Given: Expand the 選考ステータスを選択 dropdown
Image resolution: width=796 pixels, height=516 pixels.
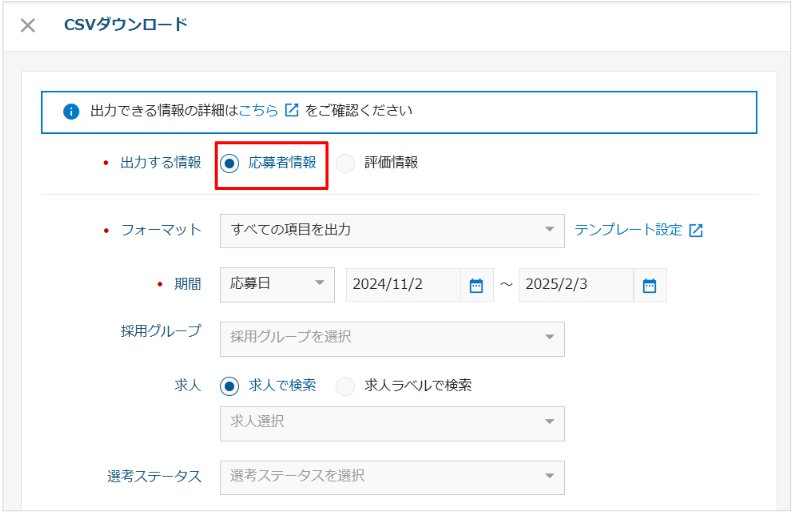Looking at the screenshot, I should pos(392,477).
